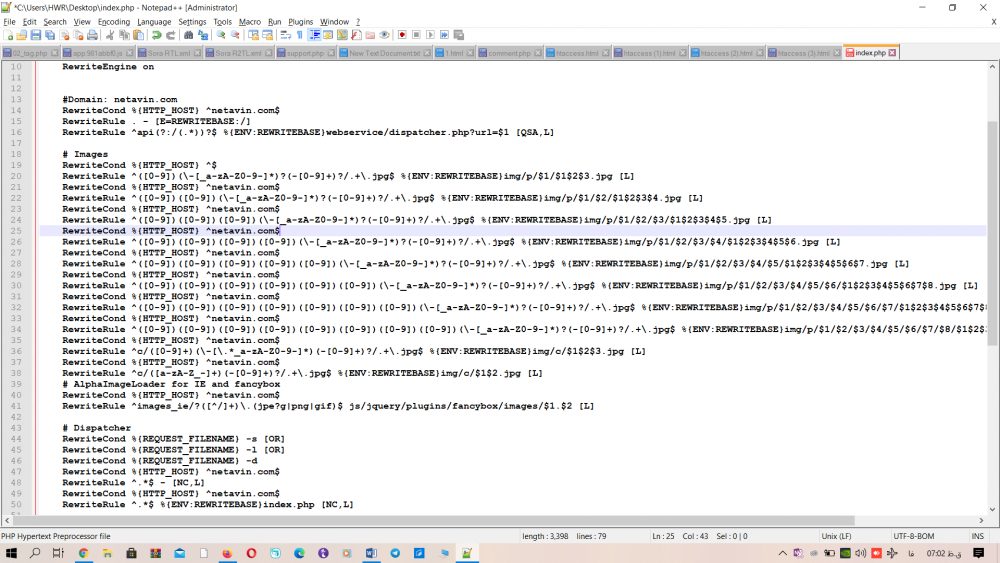Viewport: 1000px width, 563px height.
Task: Cut selection with the scissors icon
Action: click(x=110, y=35)
